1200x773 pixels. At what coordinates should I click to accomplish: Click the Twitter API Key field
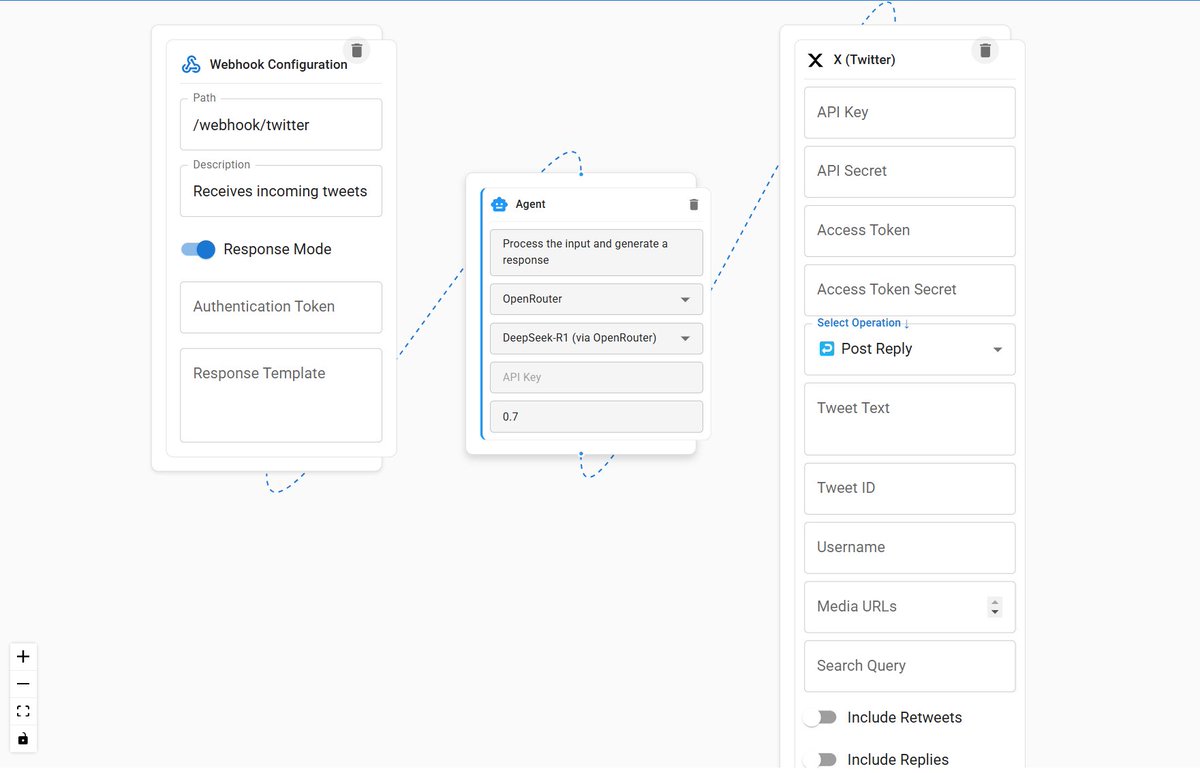click(910, 112)
